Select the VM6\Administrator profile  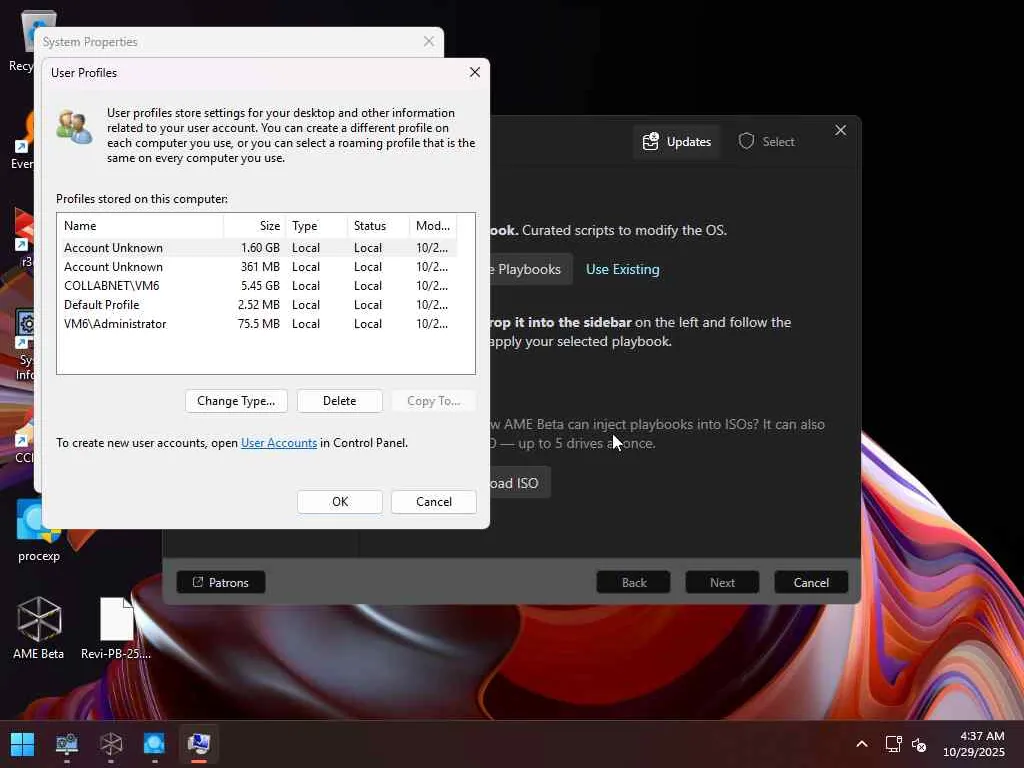[257, 323]
